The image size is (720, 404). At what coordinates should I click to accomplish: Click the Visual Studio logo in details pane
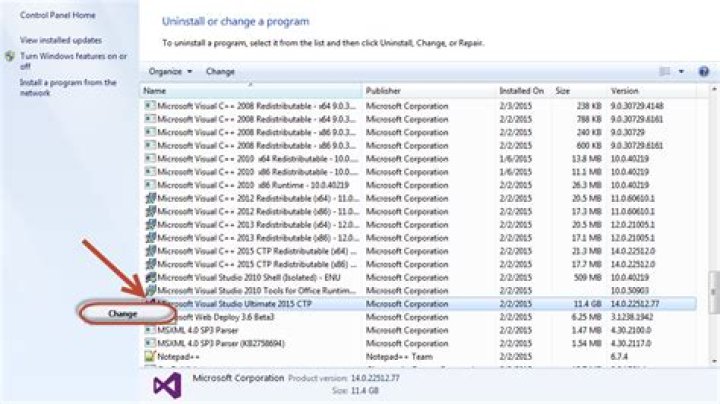(167, 385)
